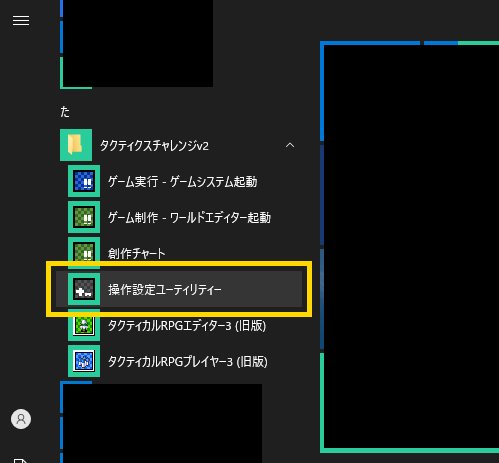Click the gamepad icon for 操作設定ユーティリティー

click(x=84, y=289)
